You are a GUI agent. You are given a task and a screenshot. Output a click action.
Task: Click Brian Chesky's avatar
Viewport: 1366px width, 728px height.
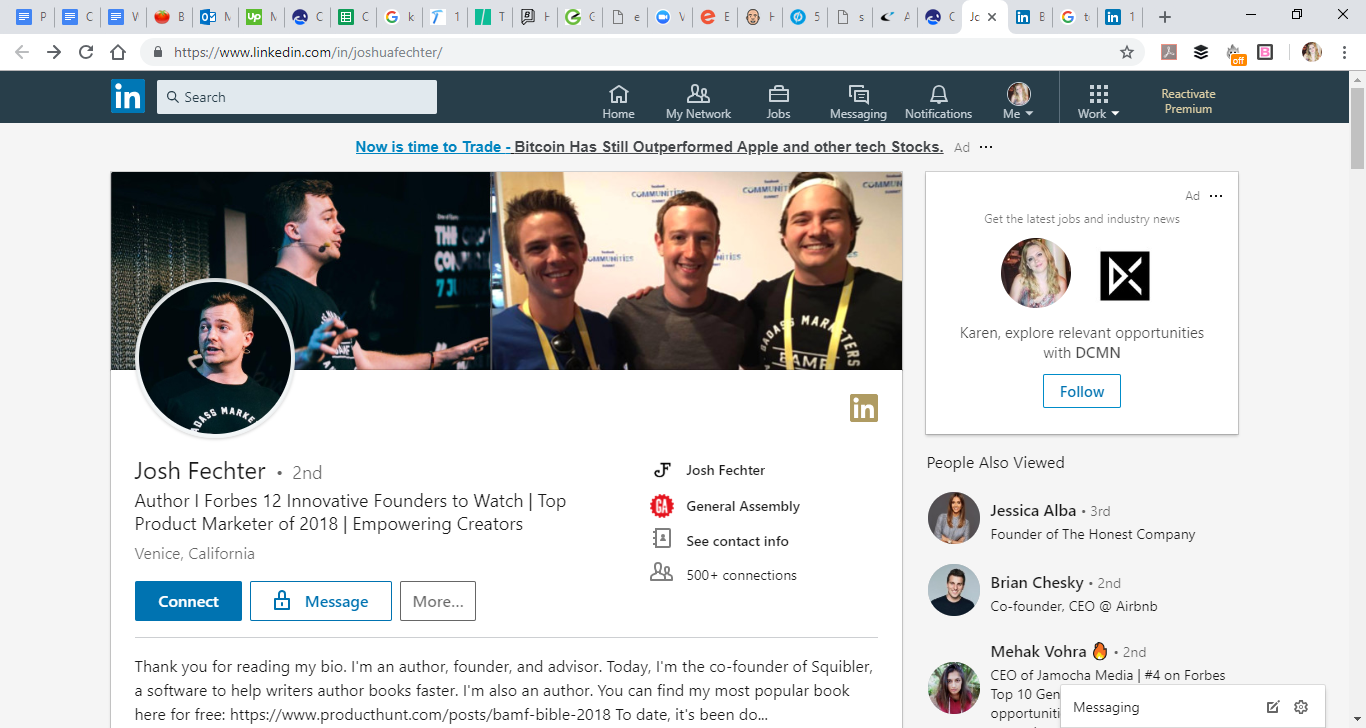(953, 590)
